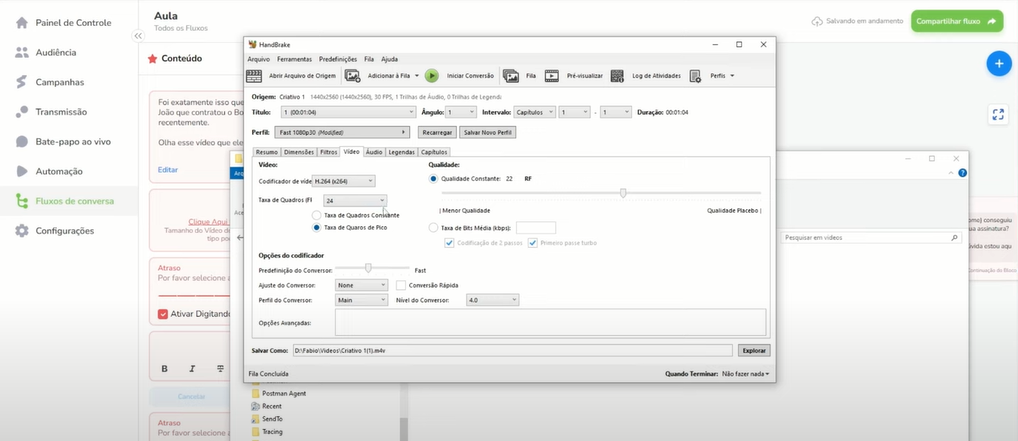Click the bold formatting icon
This screenshot has height=441, width=1018.
pyautogui.click(x=164, y=369)
